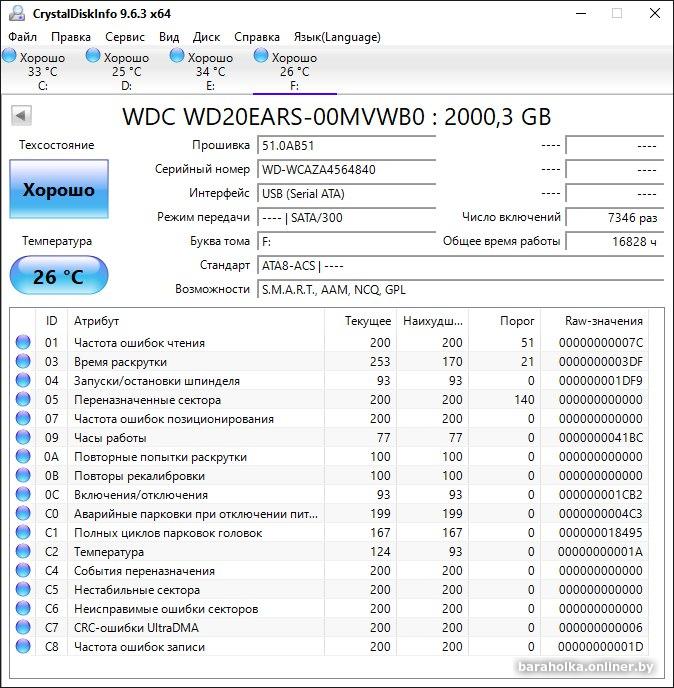
Task: Click the 26 °C temperature button
Action: coord(59,276)
